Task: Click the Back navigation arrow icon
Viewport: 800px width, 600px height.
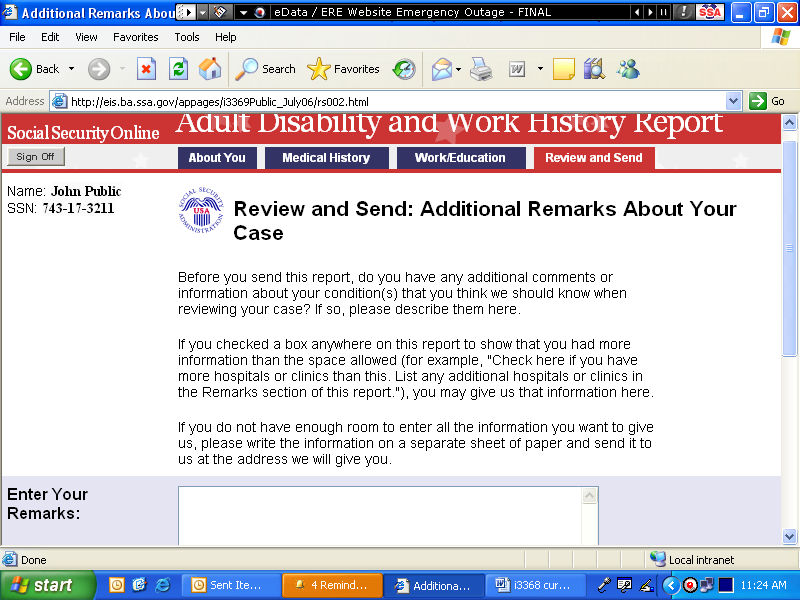Action: click(22, 69)
